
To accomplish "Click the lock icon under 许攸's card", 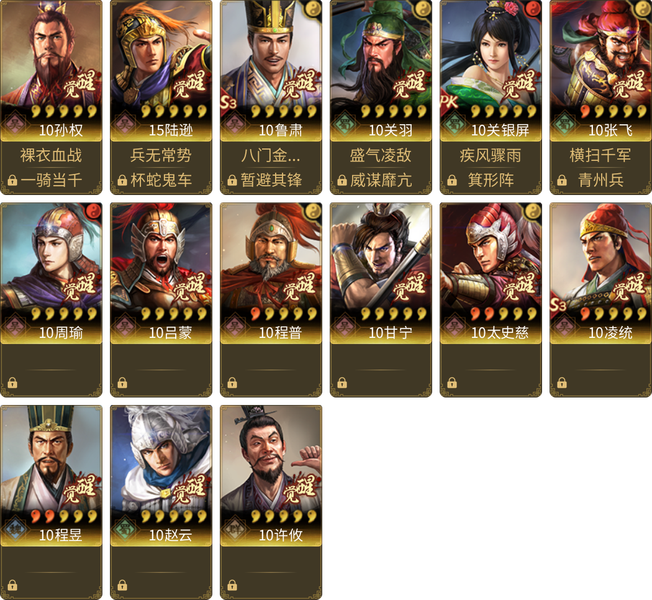I will pos(232,585).
